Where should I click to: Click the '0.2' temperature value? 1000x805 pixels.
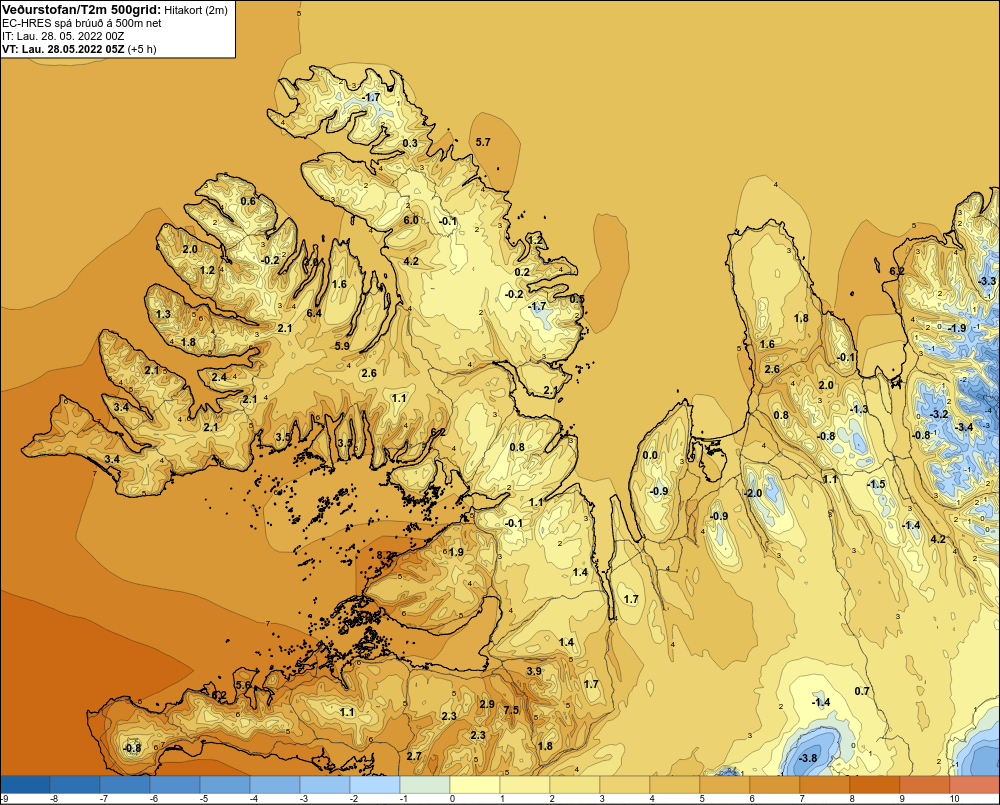[522, 272]
